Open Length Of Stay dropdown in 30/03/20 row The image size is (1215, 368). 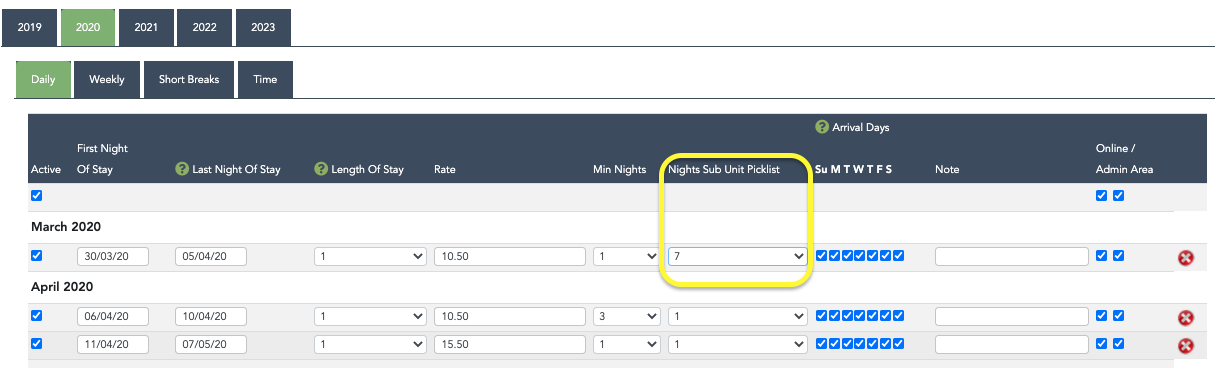(370, 257)
